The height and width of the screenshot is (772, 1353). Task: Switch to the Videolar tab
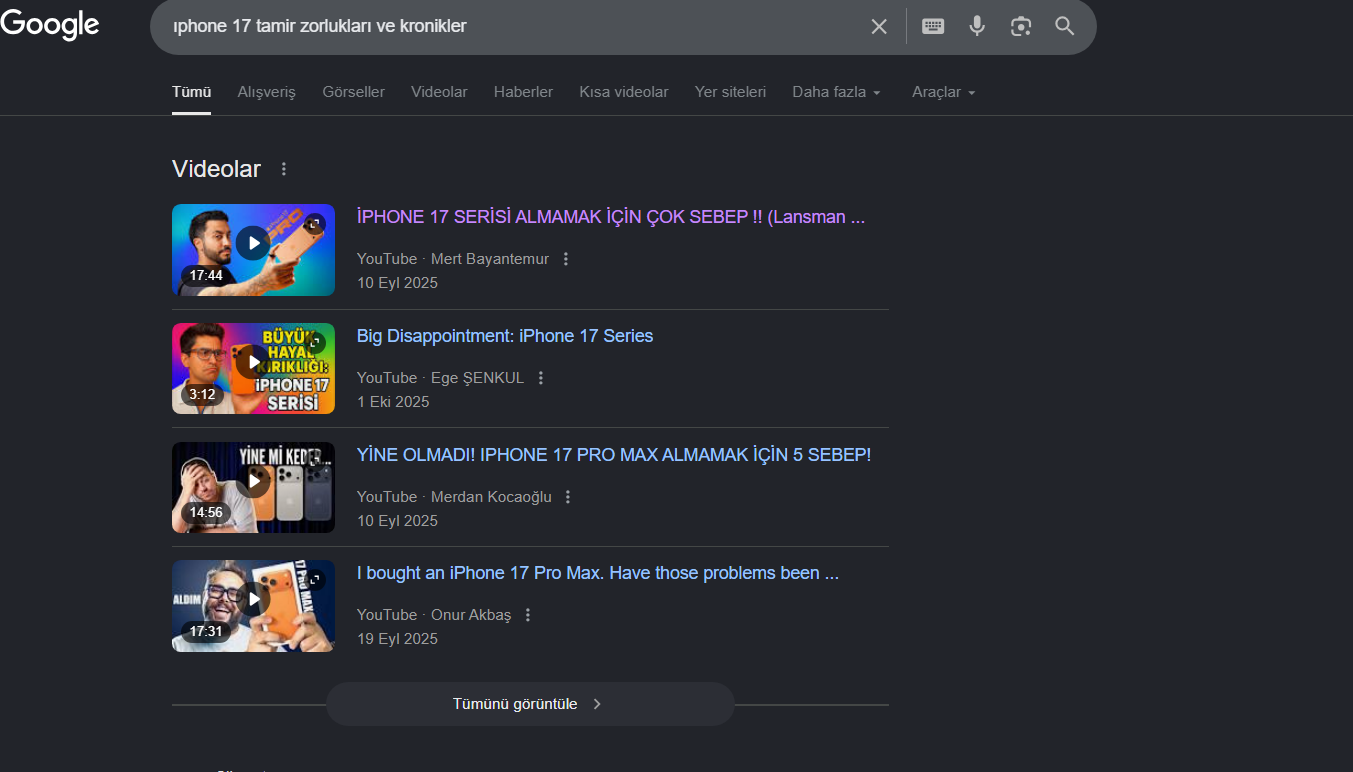pyautogui.click(x=439, y=92)
